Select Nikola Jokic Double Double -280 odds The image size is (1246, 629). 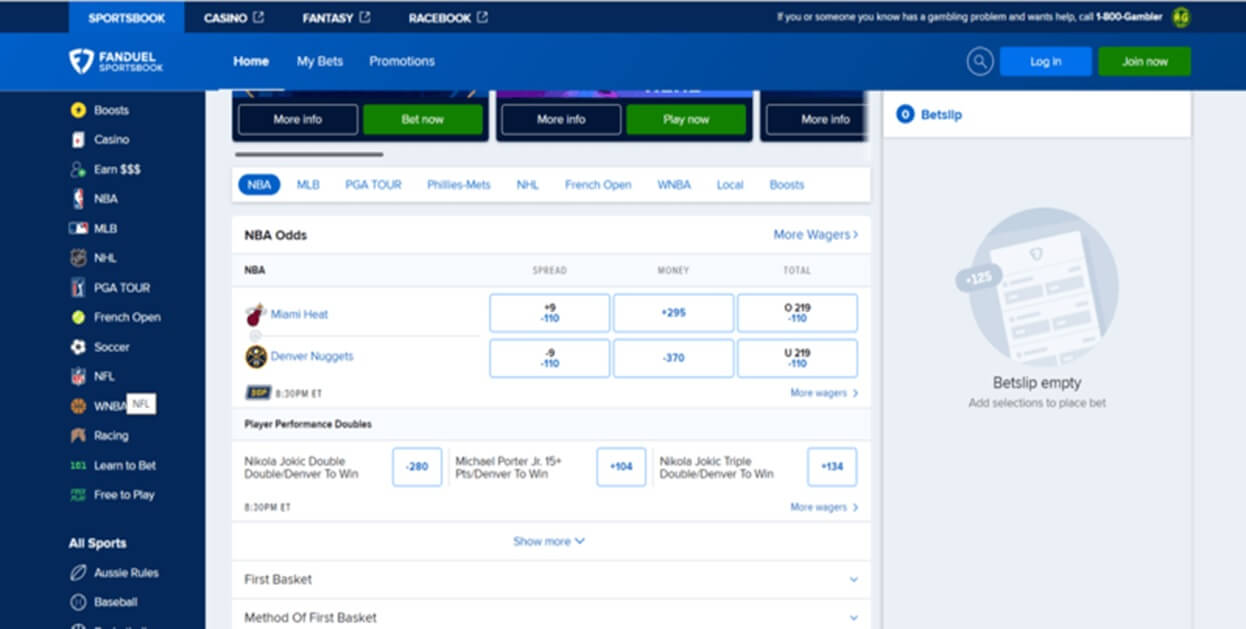[x=417, y=467]
